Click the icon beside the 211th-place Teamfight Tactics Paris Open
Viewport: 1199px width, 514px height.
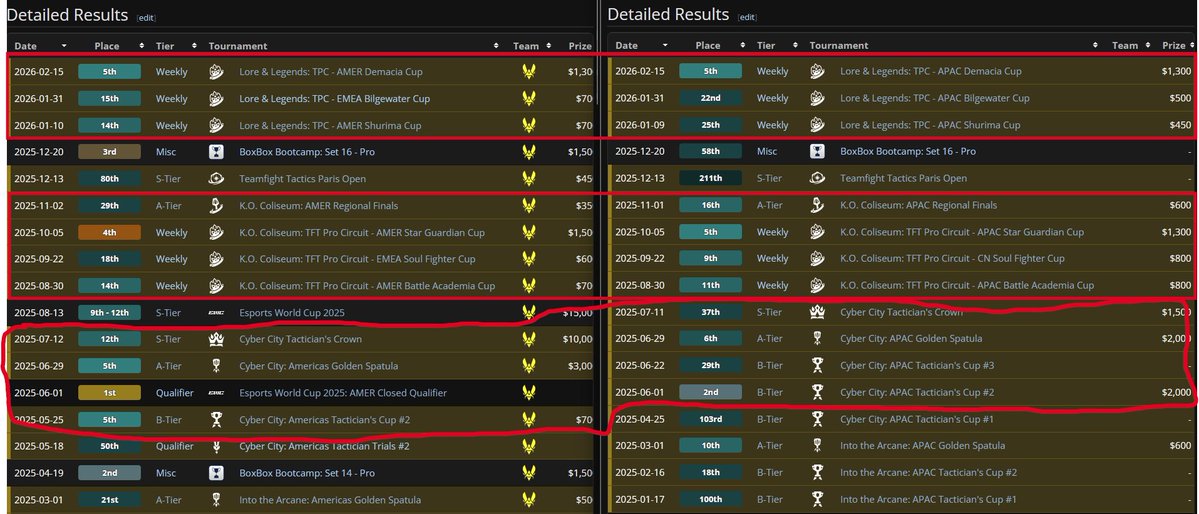tap(817, 178)
